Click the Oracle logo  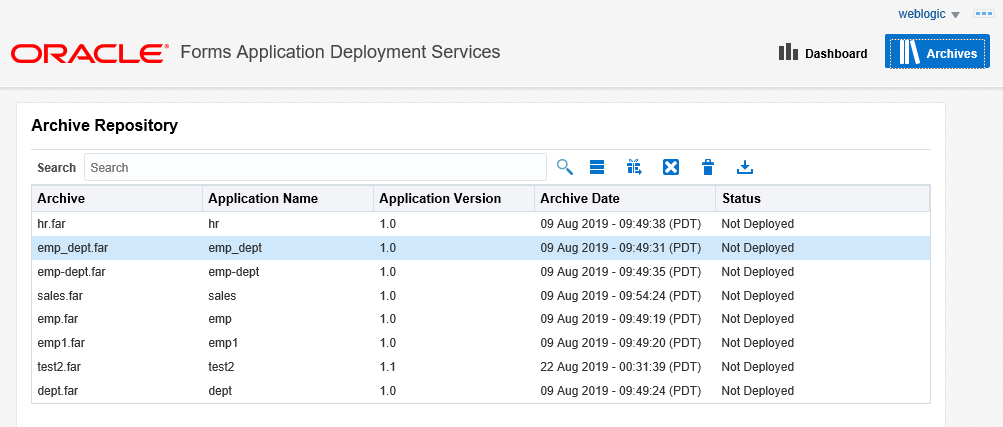tap(90, 53)
